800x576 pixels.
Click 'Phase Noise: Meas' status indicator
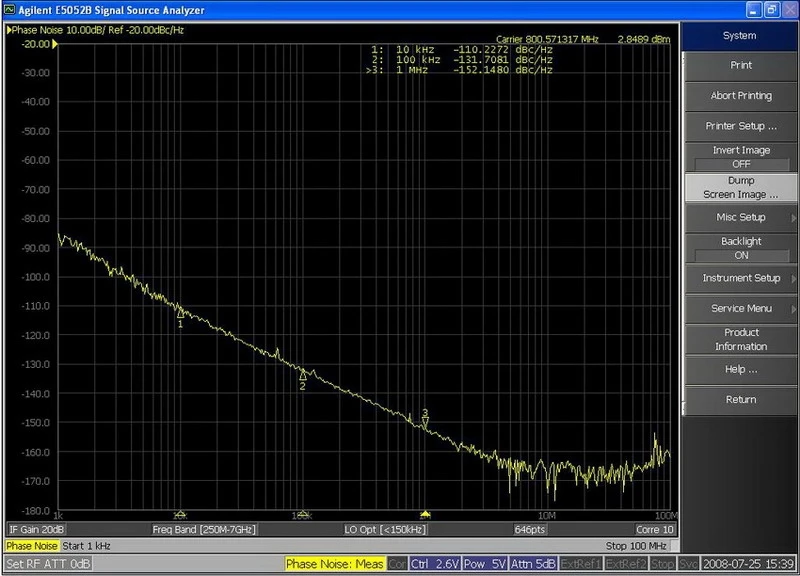click(x=335, y=564)
